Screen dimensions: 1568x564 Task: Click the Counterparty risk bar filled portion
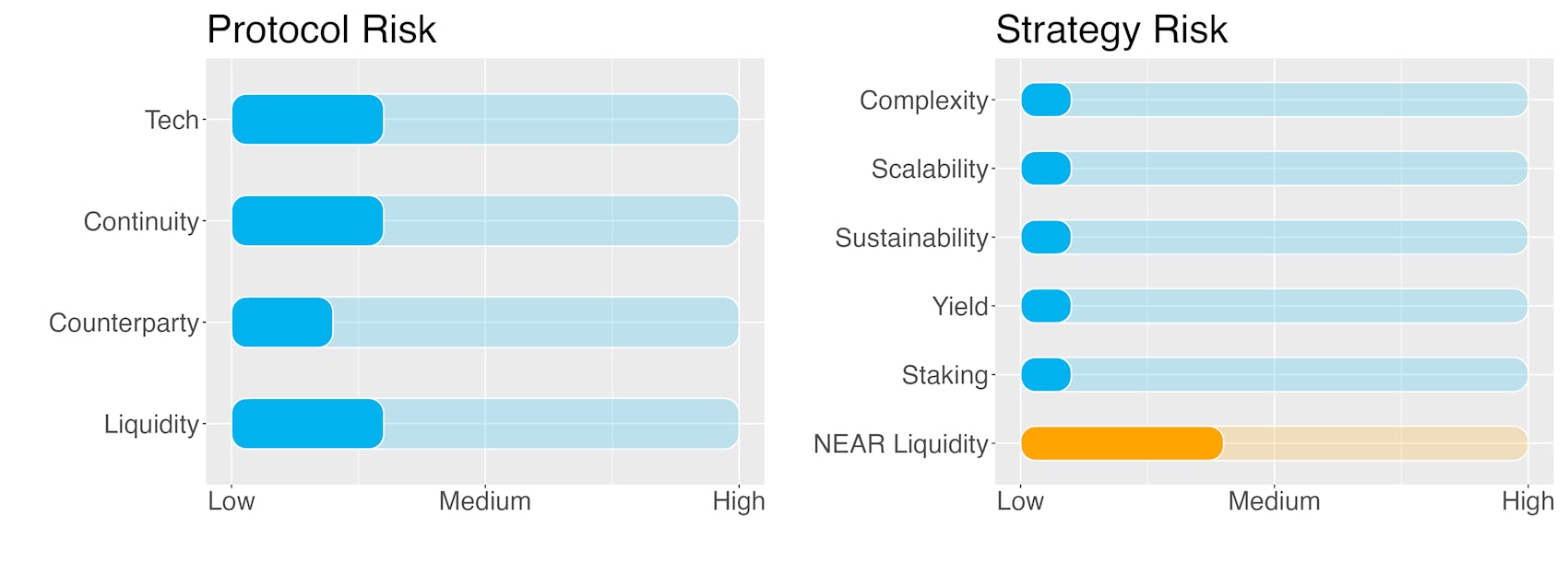(282, 323)
